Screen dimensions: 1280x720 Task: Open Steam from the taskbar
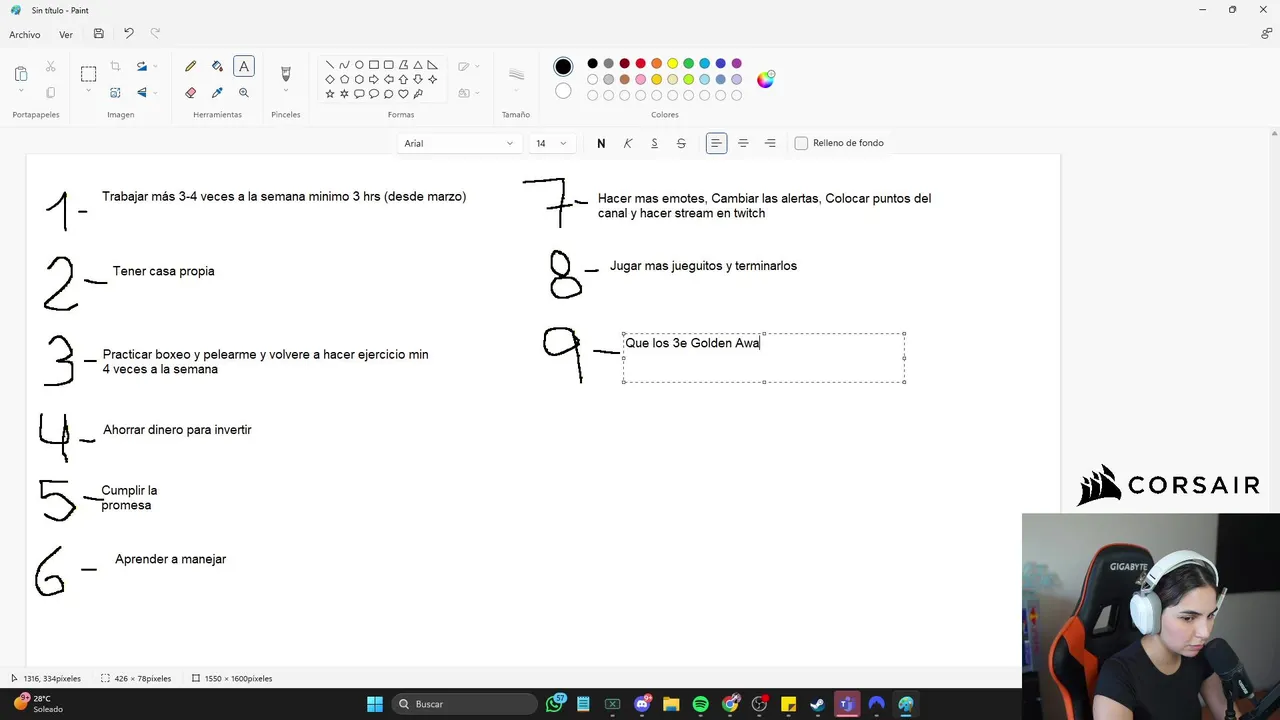pyautogui.click(x=817, y=704)
